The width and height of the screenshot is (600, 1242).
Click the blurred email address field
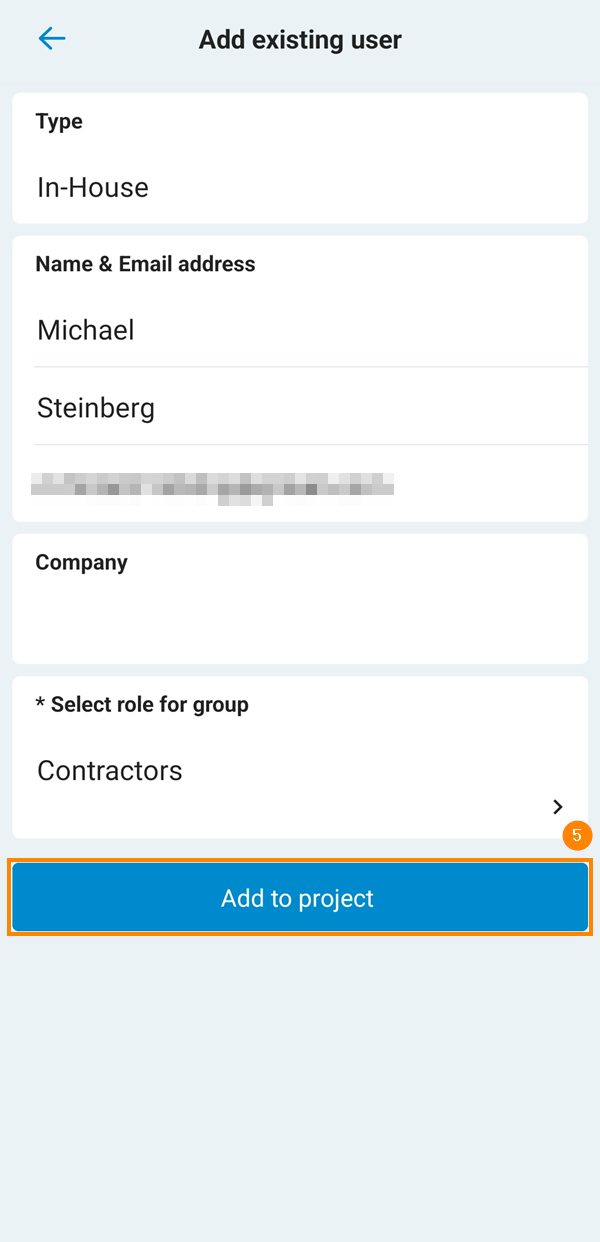[x=212, y=486]
